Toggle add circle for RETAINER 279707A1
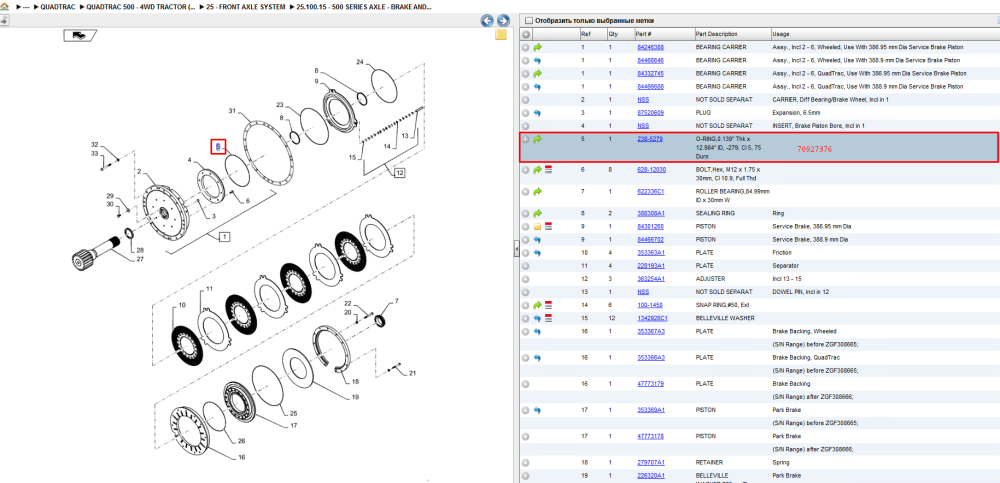Viewport: 1000px width, 483px height. coord(526,463)
